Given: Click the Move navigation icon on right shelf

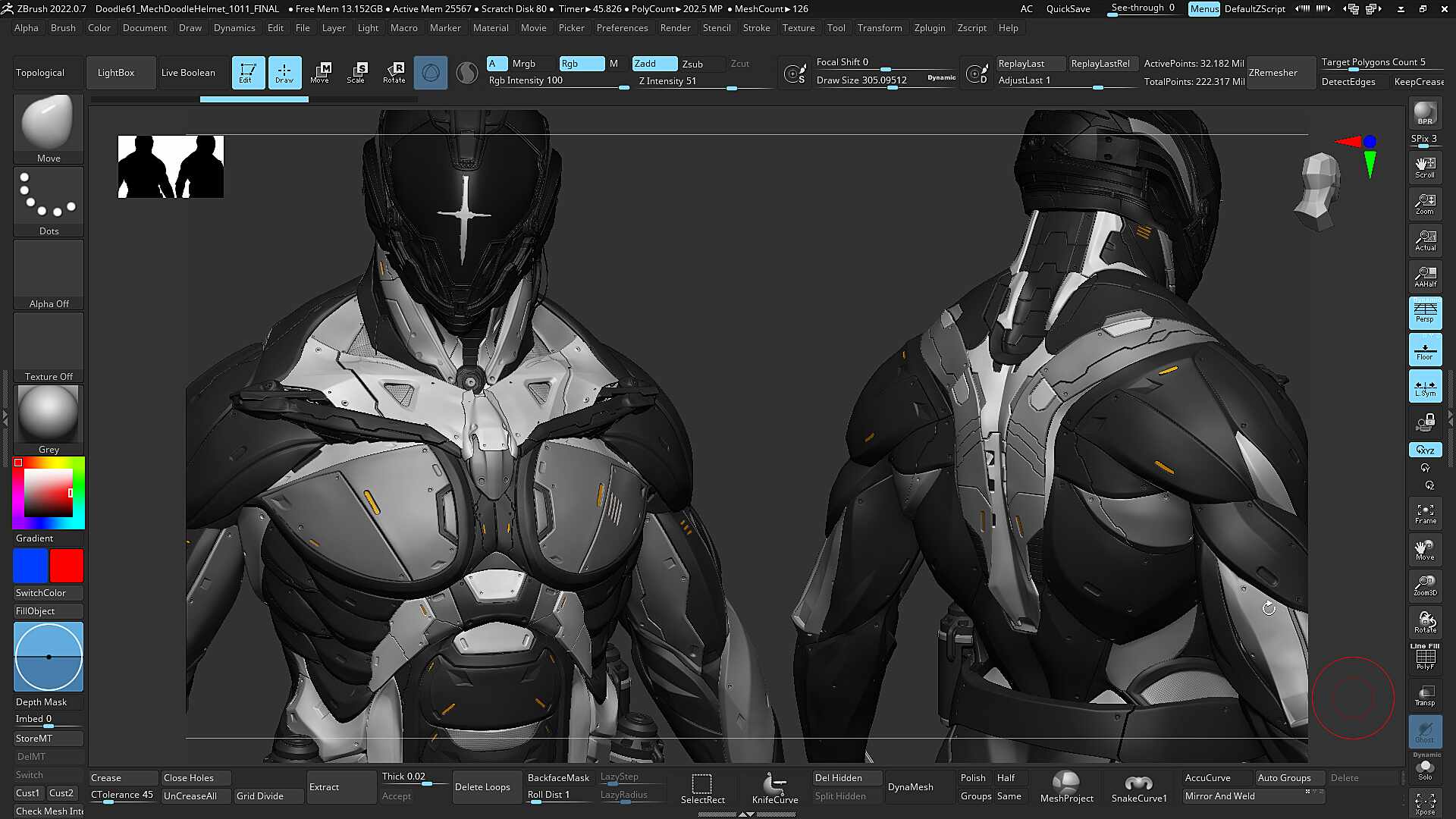Looking at the screenshot, I should (1425, 550).
